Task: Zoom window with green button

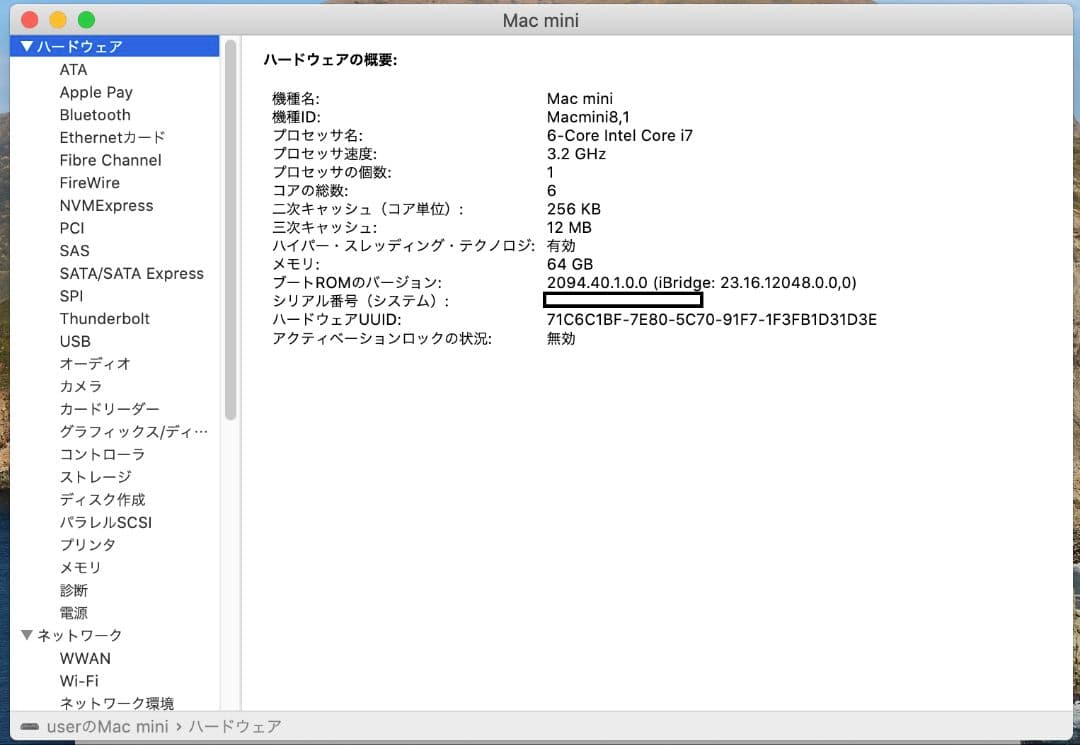Action: click(x=86, y=20)
